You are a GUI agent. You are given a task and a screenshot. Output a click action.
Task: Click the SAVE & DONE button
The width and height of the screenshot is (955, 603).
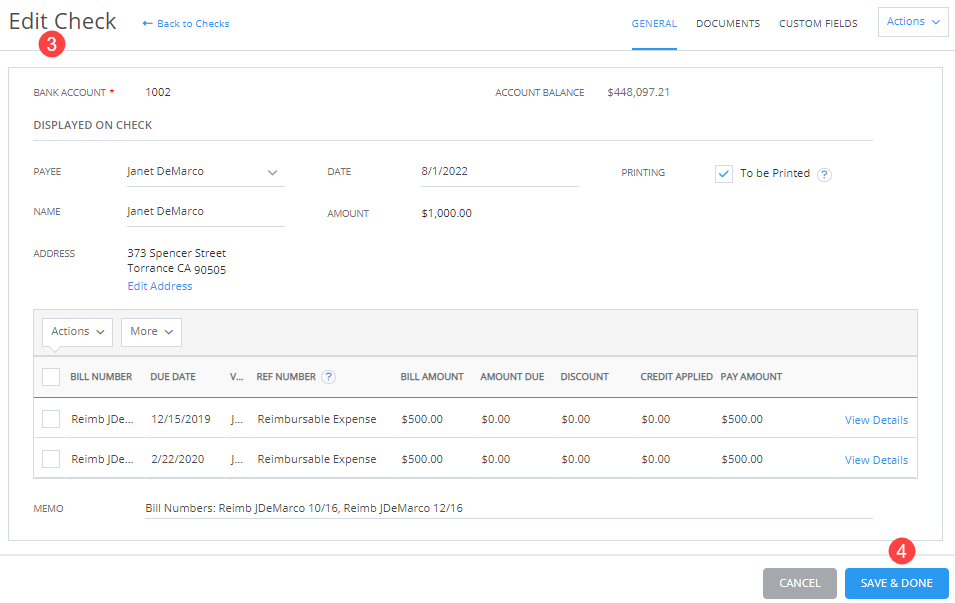896,583
